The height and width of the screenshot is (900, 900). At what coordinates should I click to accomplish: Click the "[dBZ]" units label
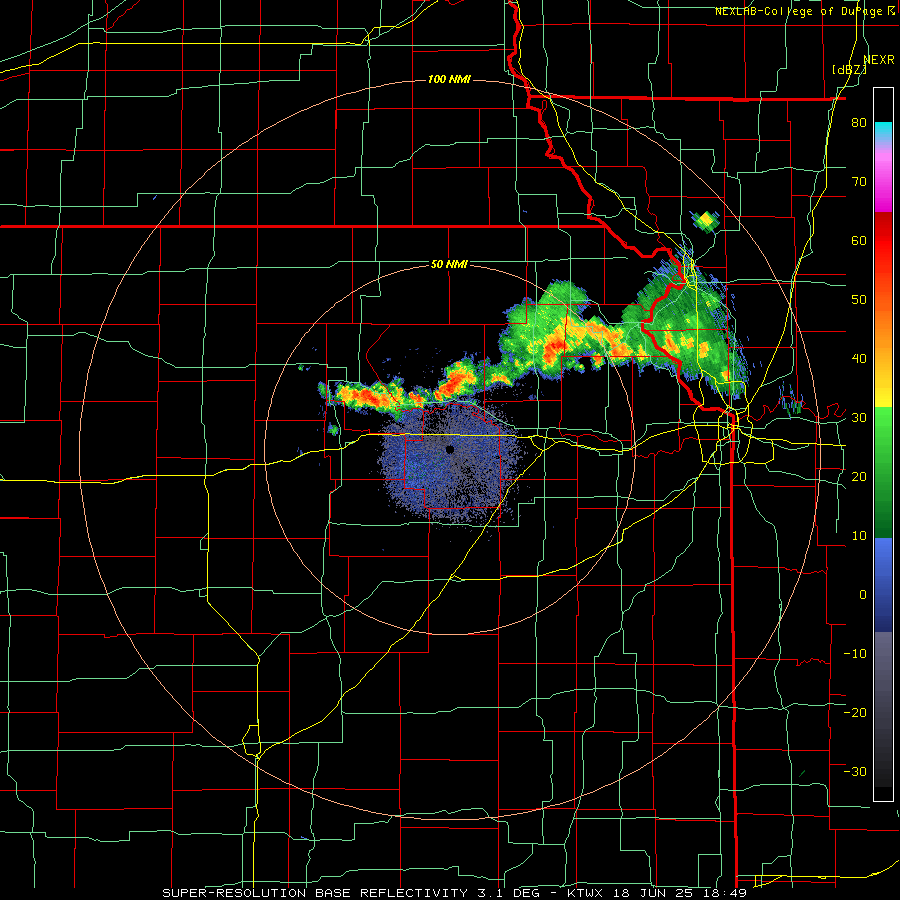click(x=849, y=70)
